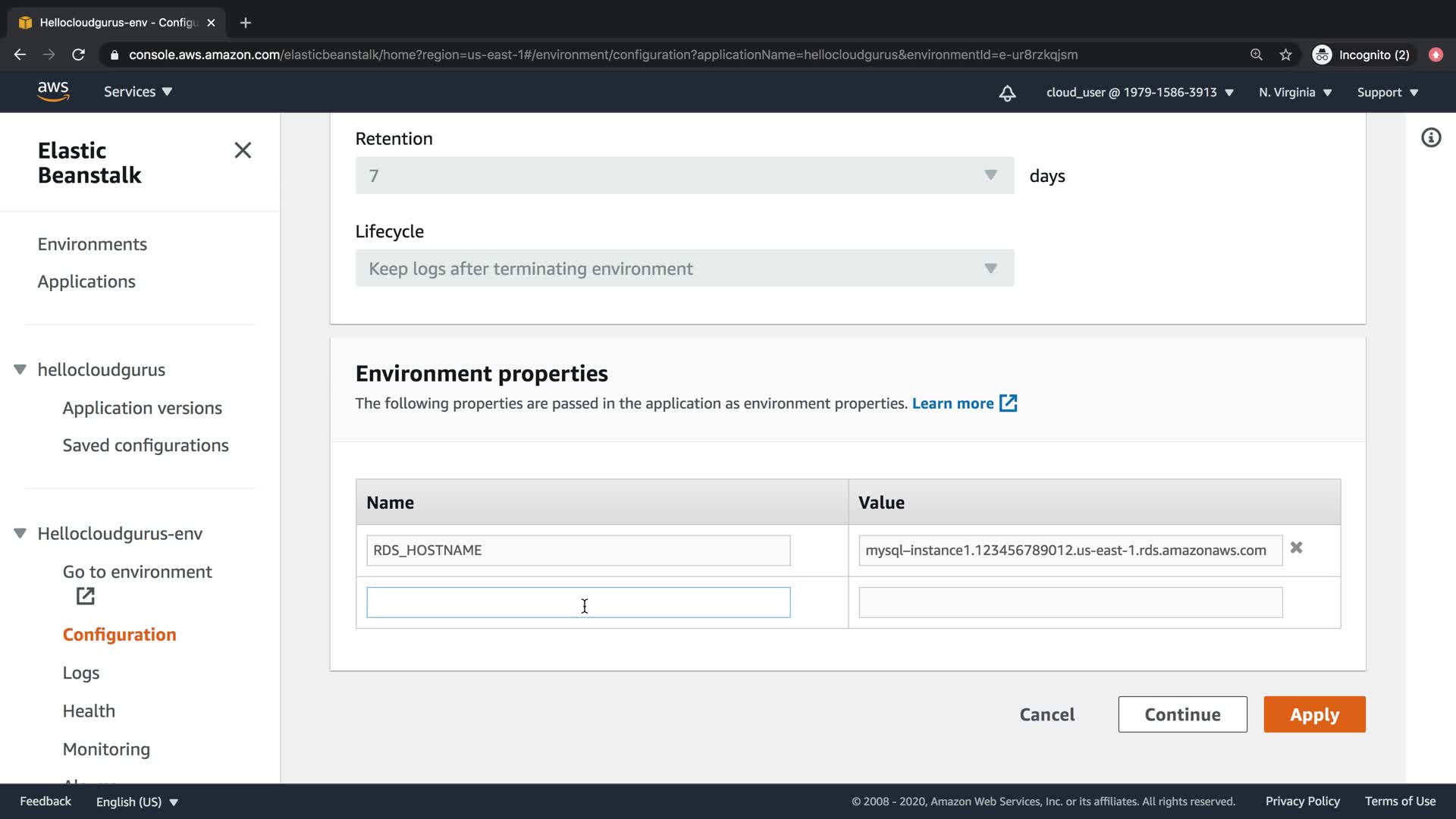1456x819 pixels.
Task: Click the Continue button
Action: (1182, 714)
